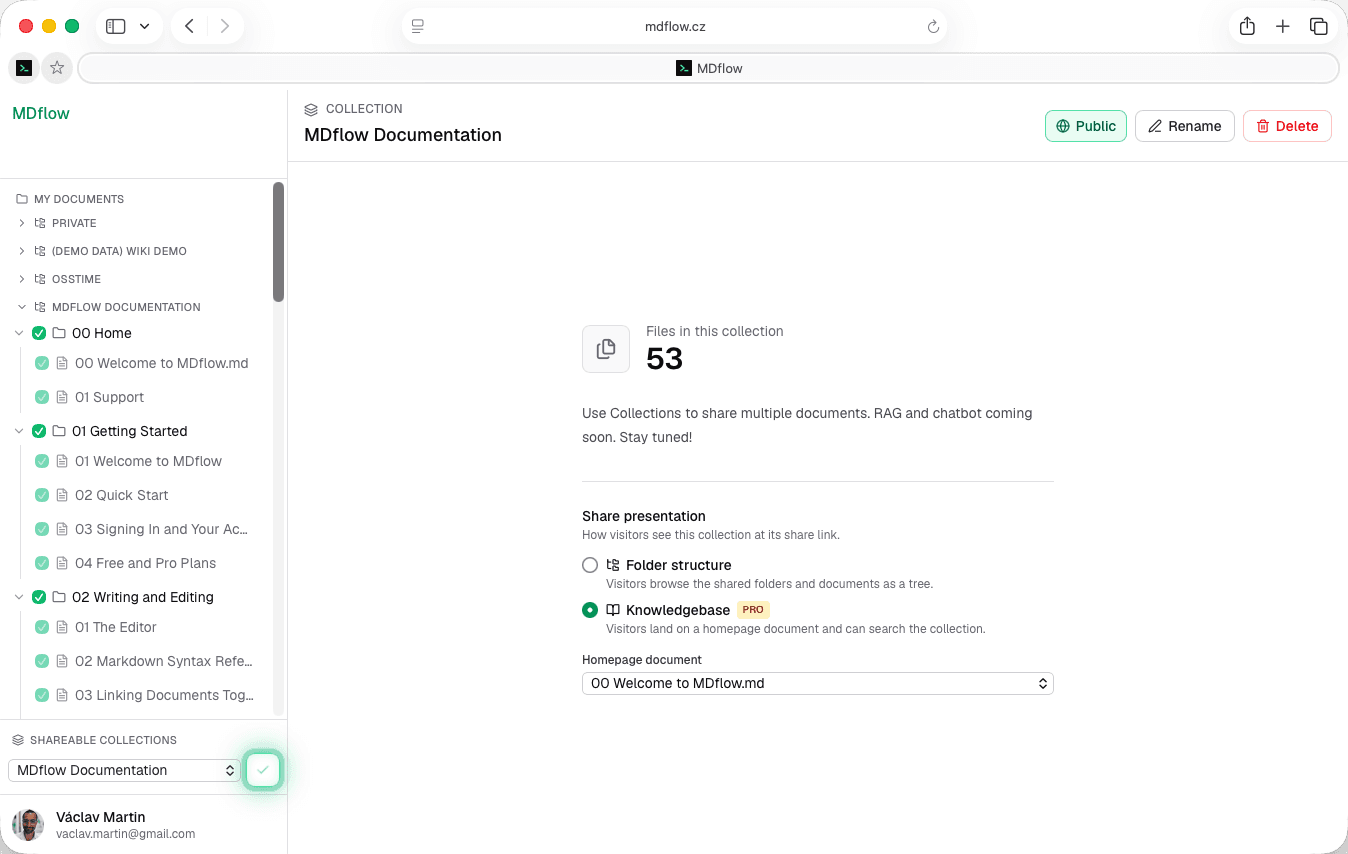Click the mdflow.cz address bar

675,27
